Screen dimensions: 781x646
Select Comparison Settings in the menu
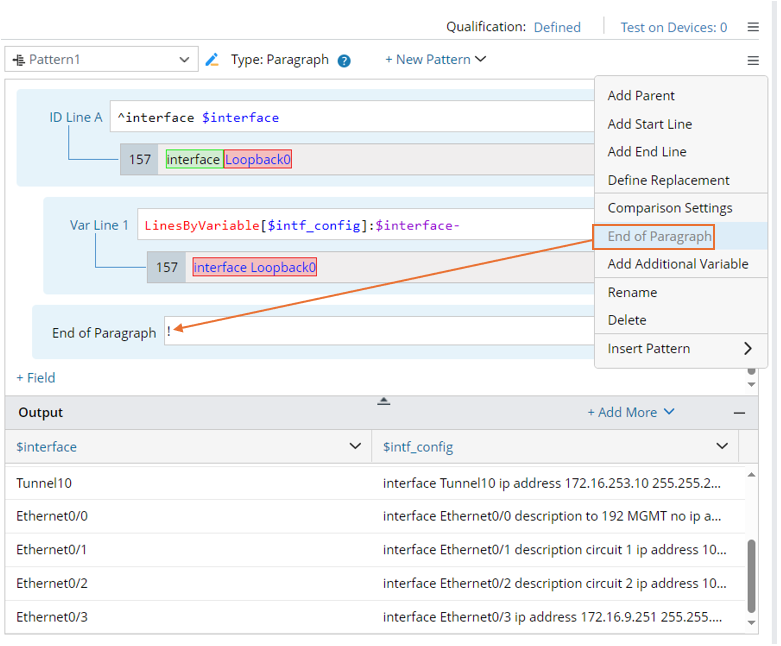pos(669,208)
